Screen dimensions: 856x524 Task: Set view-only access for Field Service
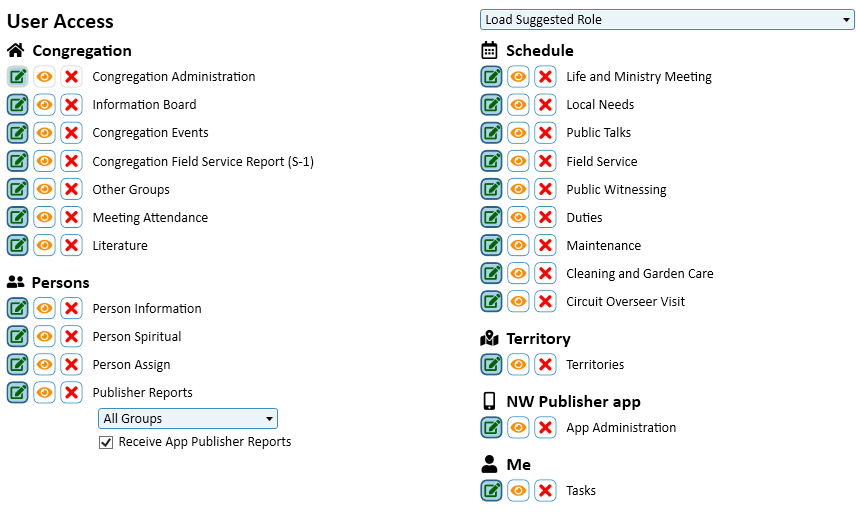518,161
